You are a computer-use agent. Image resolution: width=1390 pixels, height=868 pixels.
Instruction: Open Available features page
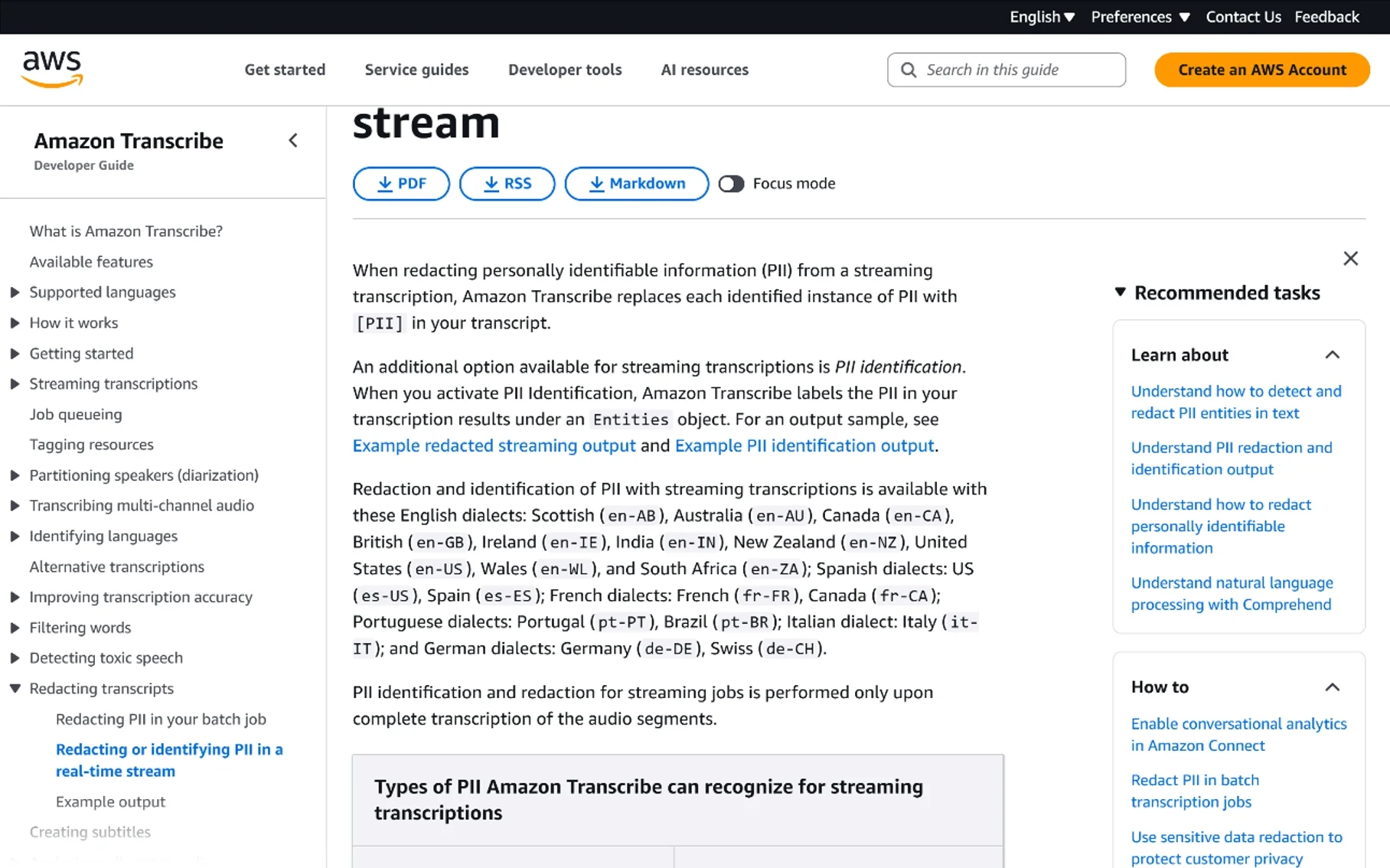coord(91,262)
